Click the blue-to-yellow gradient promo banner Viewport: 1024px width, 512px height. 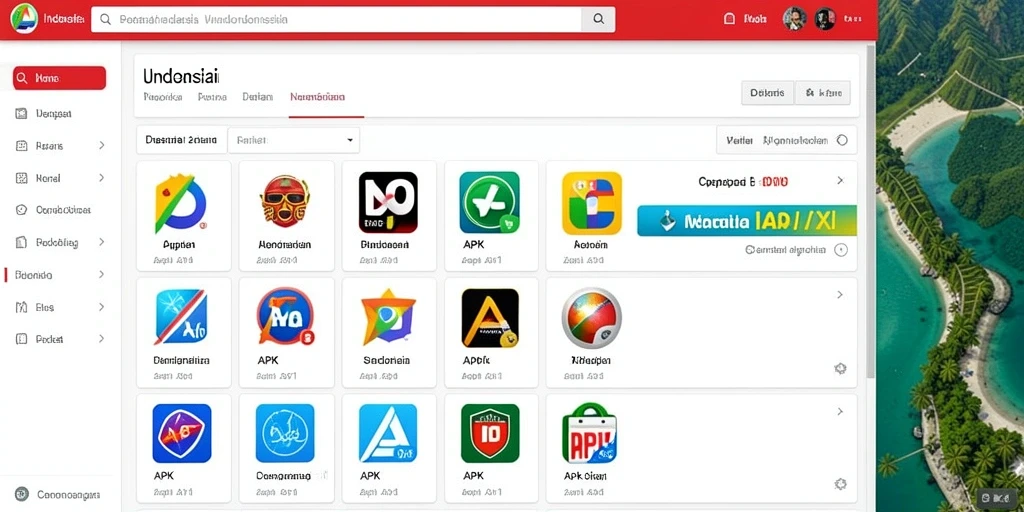click(746, 221)
